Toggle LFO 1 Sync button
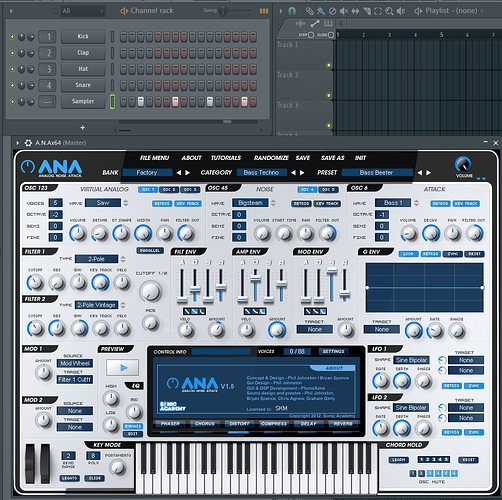Viewport: 502px width, 500px height. pos(474,386)
